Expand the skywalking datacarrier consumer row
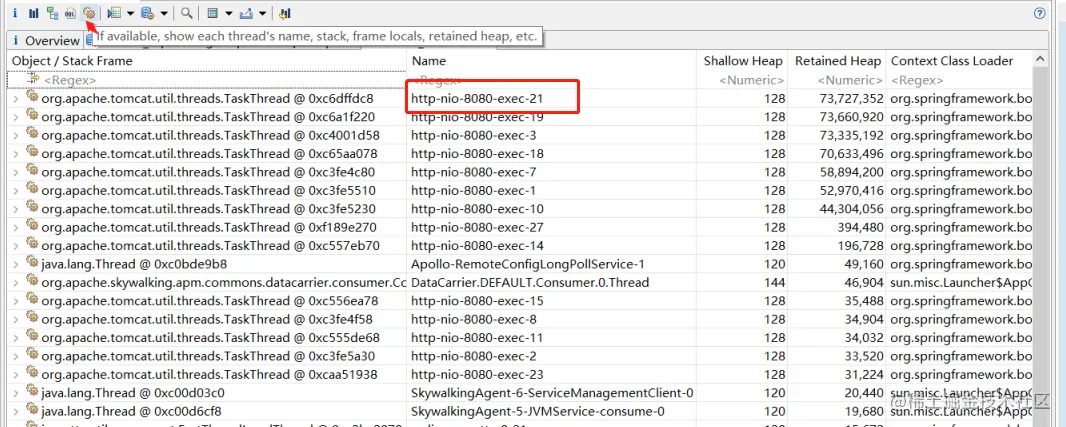 coord(16,282)
